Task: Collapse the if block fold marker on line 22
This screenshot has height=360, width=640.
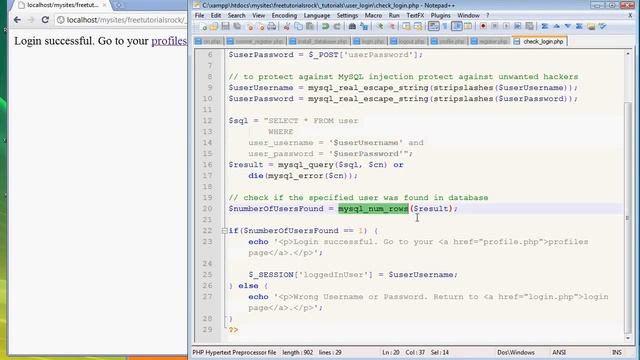Action: click(x=224, y=231)
